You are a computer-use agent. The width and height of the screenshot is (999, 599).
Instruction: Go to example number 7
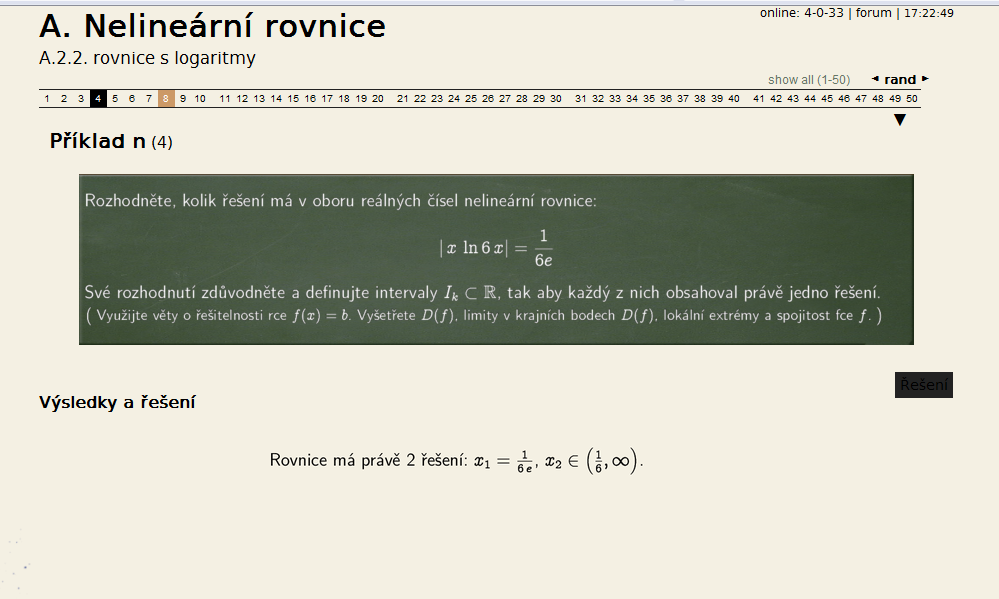coord(149,98)
